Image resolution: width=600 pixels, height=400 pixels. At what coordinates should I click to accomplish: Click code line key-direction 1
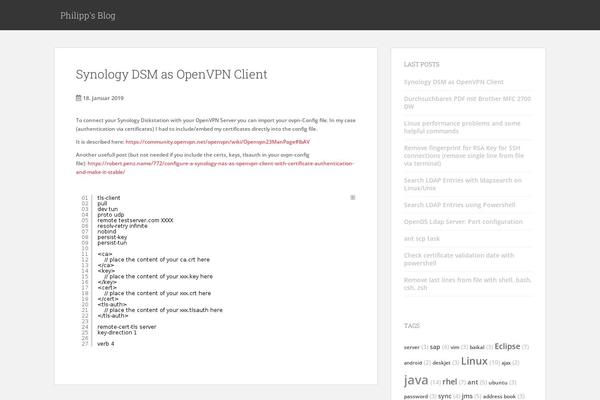point(117,333)
